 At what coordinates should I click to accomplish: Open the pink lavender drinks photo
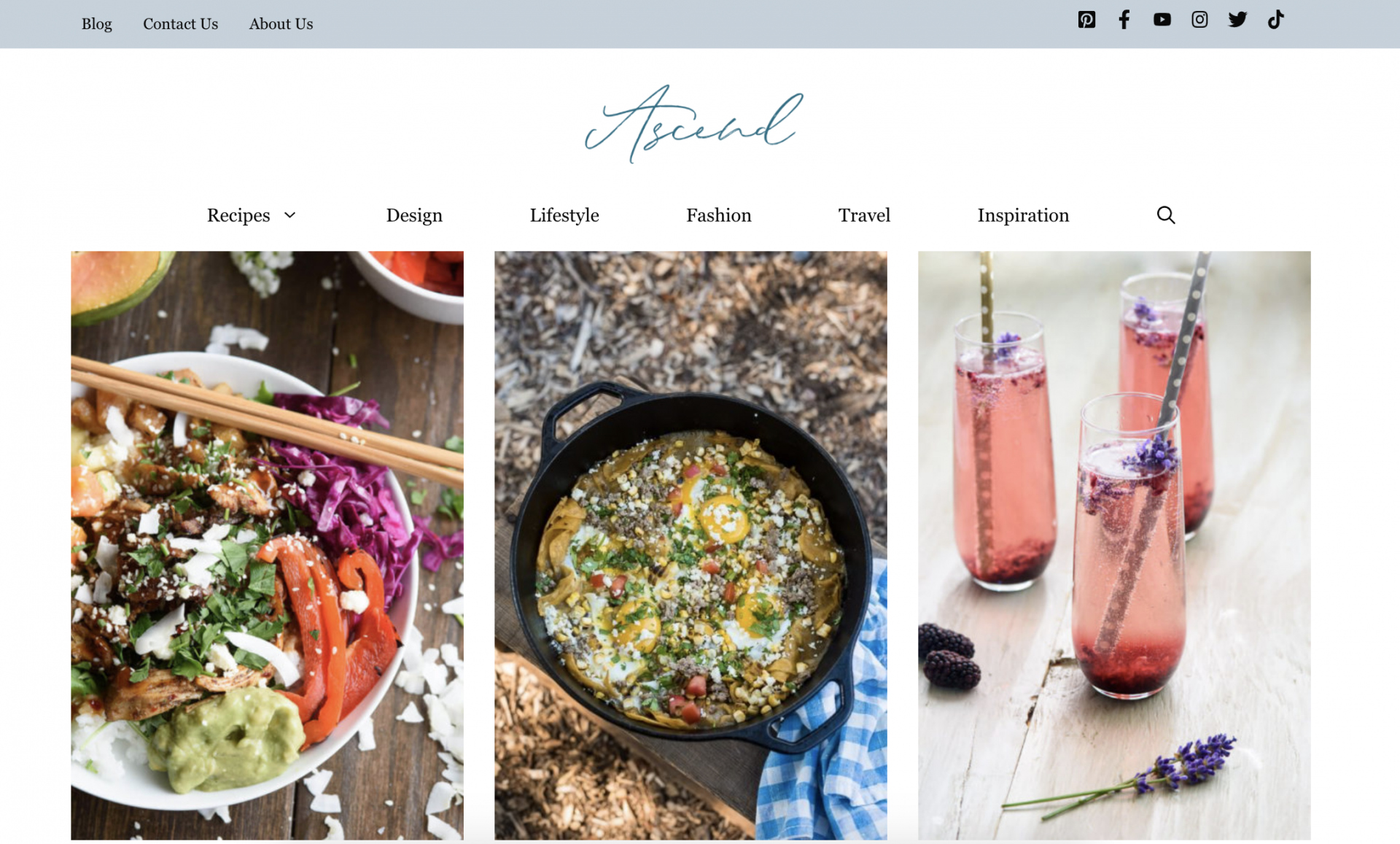[x=1113, y=546]
